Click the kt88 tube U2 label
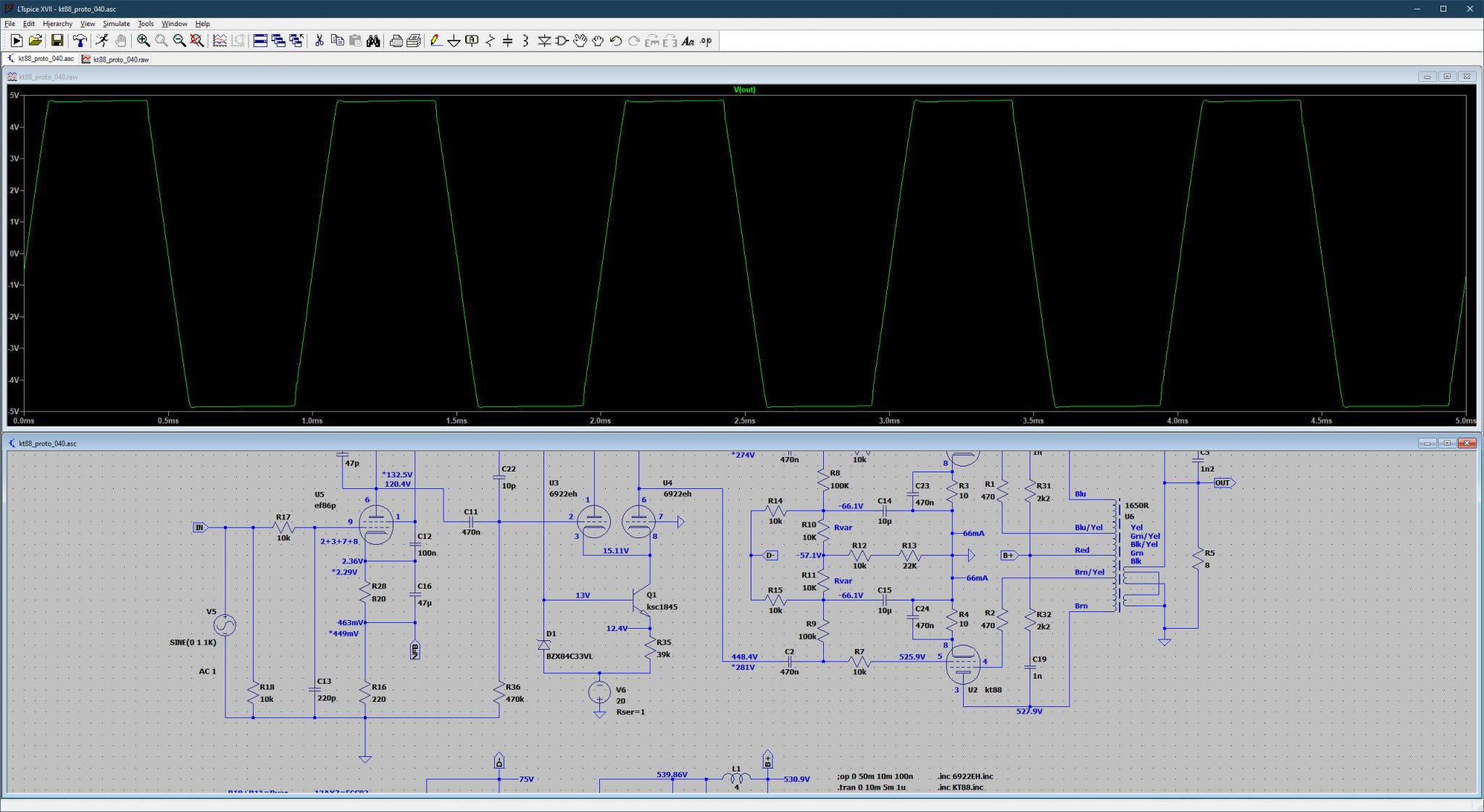 pos(993,690)
